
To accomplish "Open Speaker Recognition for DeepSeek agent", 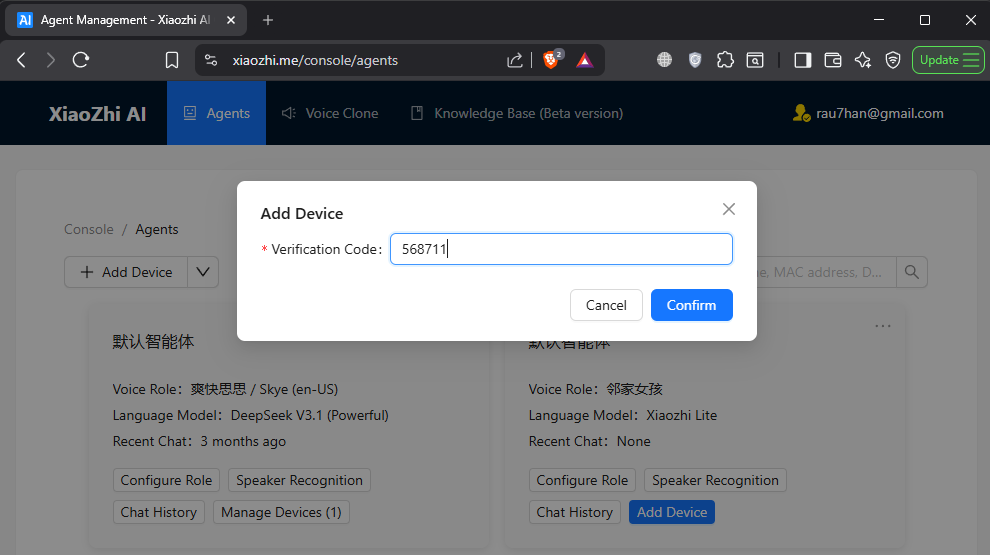I will (299, 480).
